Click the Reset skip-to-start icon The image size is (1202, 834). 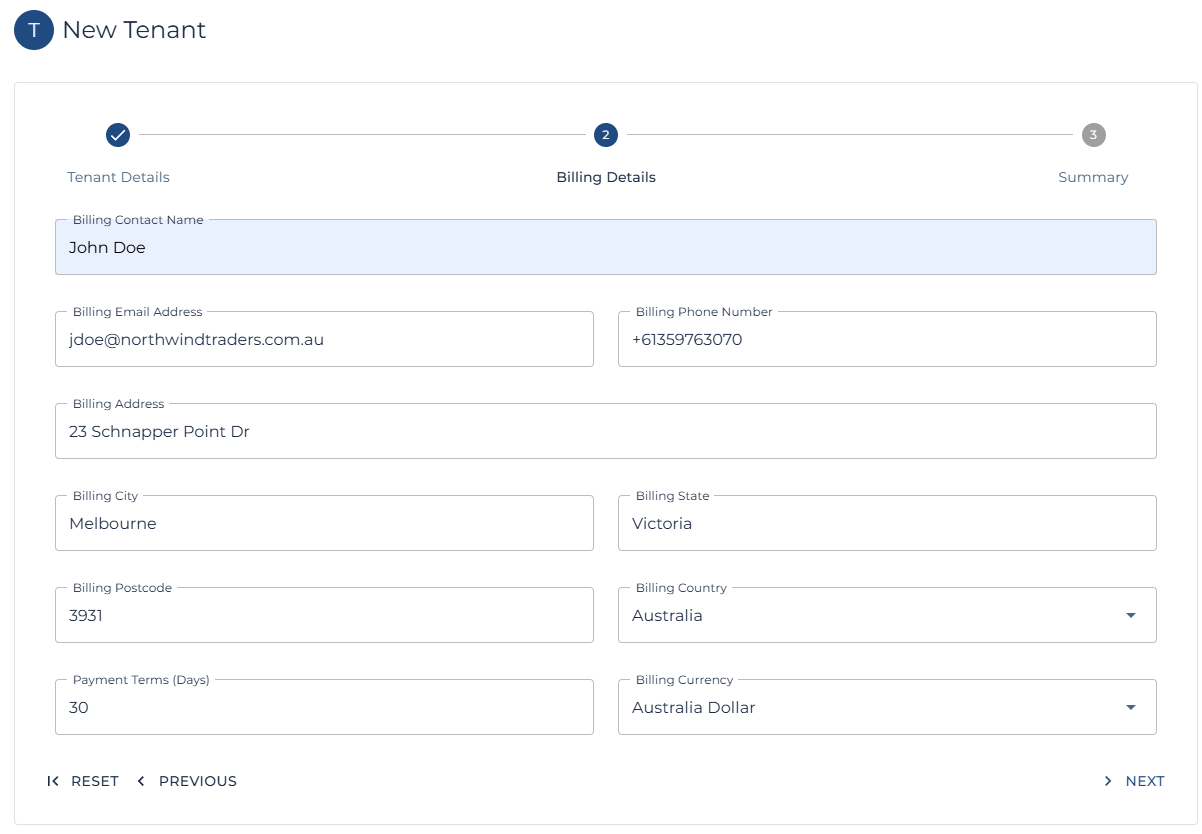pos(53,781)
